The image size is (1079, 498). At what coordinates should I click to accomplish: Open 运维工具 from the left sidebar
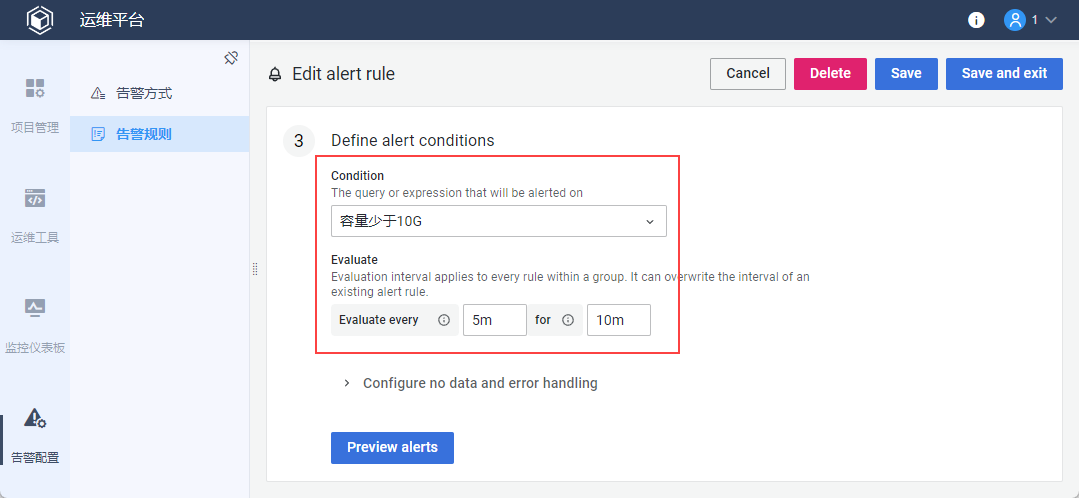[35, 215]
